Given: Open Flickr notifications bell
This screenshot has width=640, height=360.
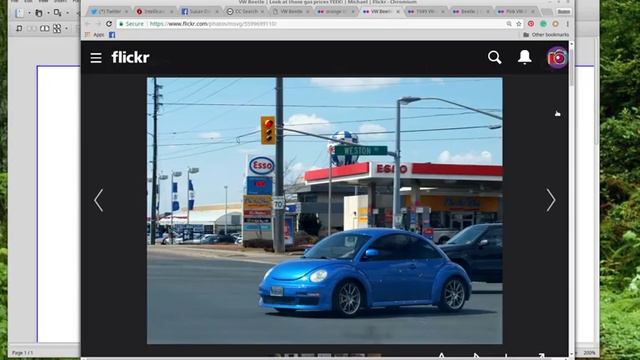Looking at the screenshot, I should point(524,57).
